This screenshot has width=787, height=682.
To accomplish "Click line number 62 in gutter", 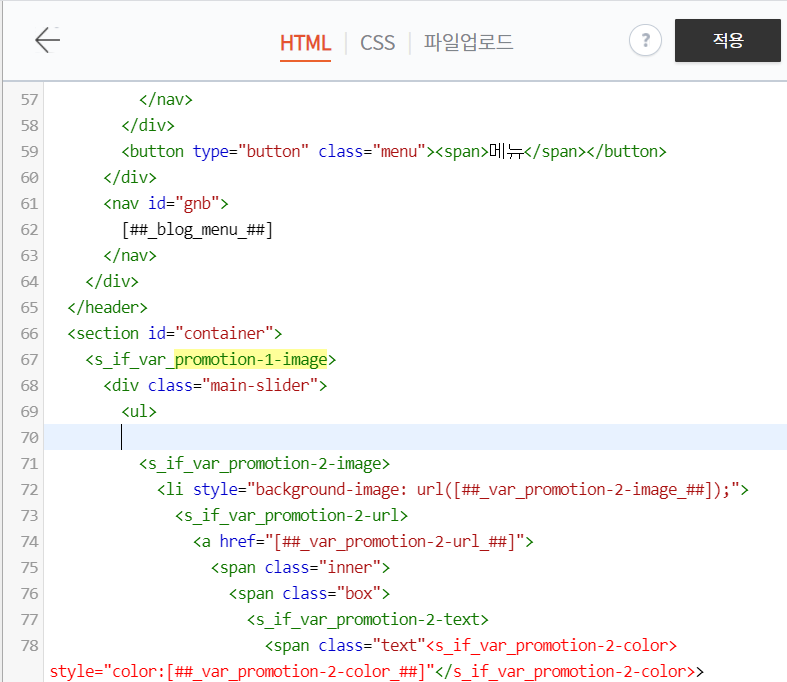I will [30, 230].
